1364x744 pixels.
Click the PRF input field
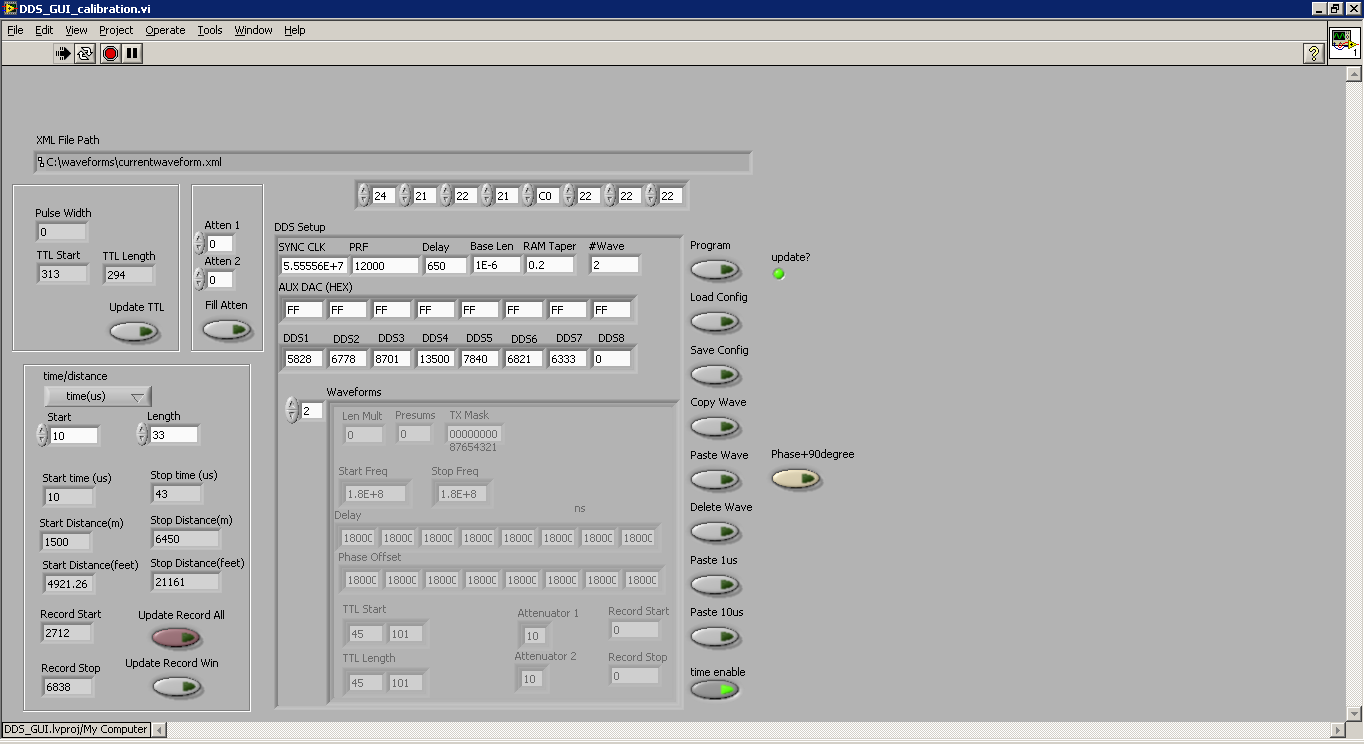(385, 266)
